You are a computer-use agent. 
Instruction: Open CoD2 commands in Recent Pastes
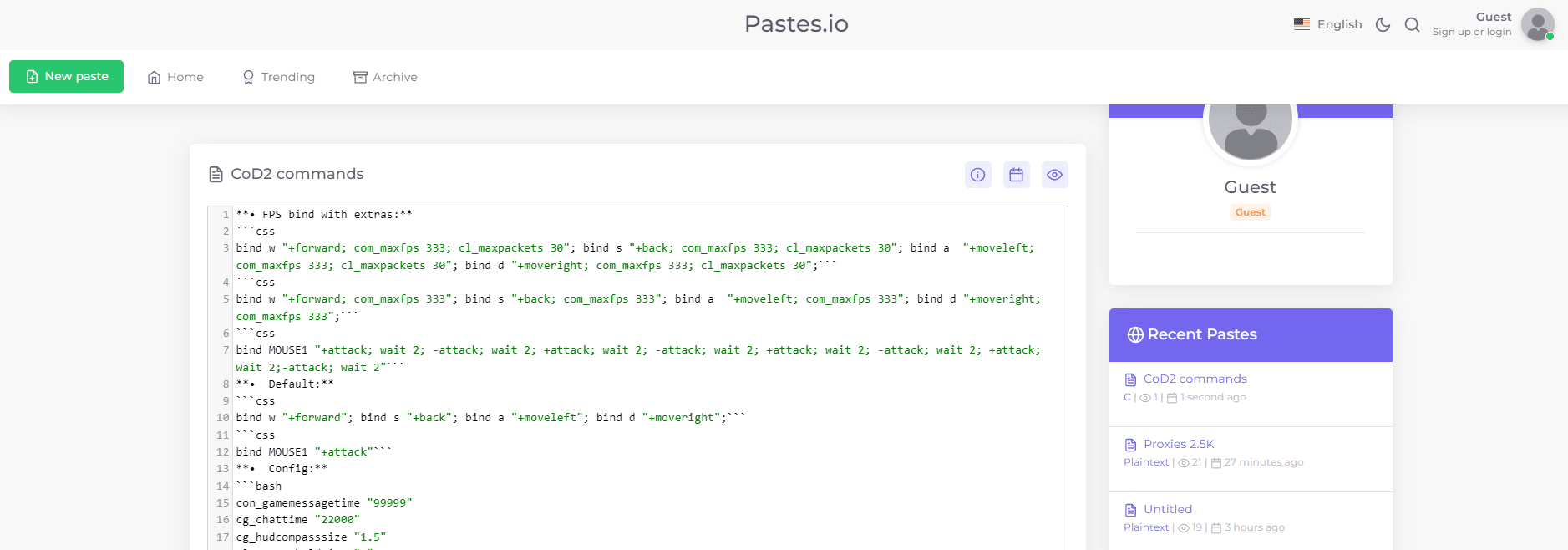[x=1195, y=379]
